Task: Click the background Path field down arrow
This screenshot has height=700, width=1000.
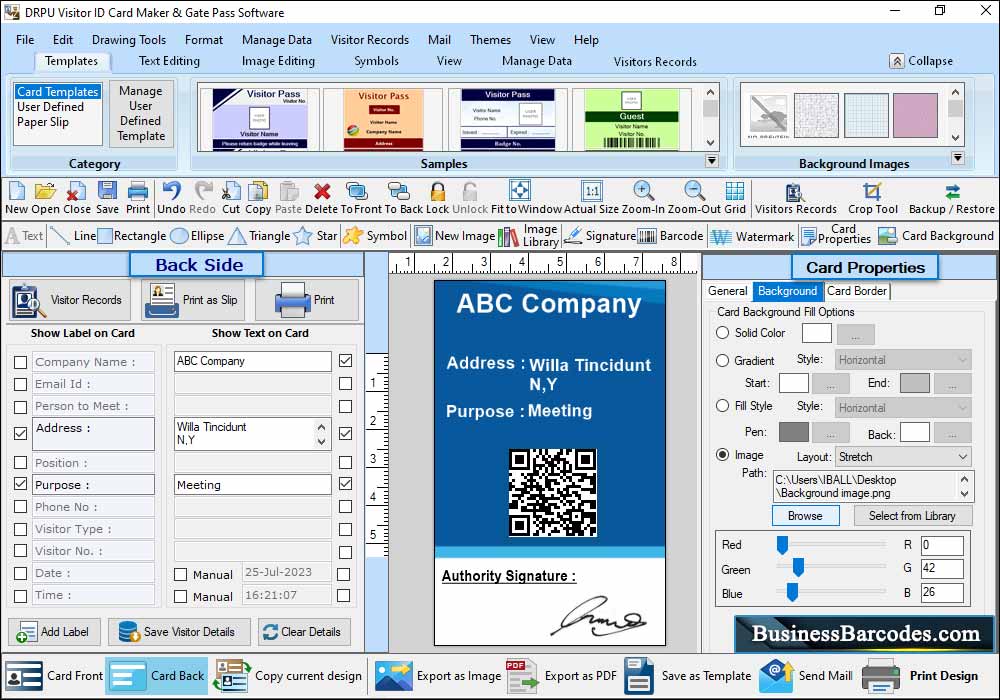Action: [964, 493]
